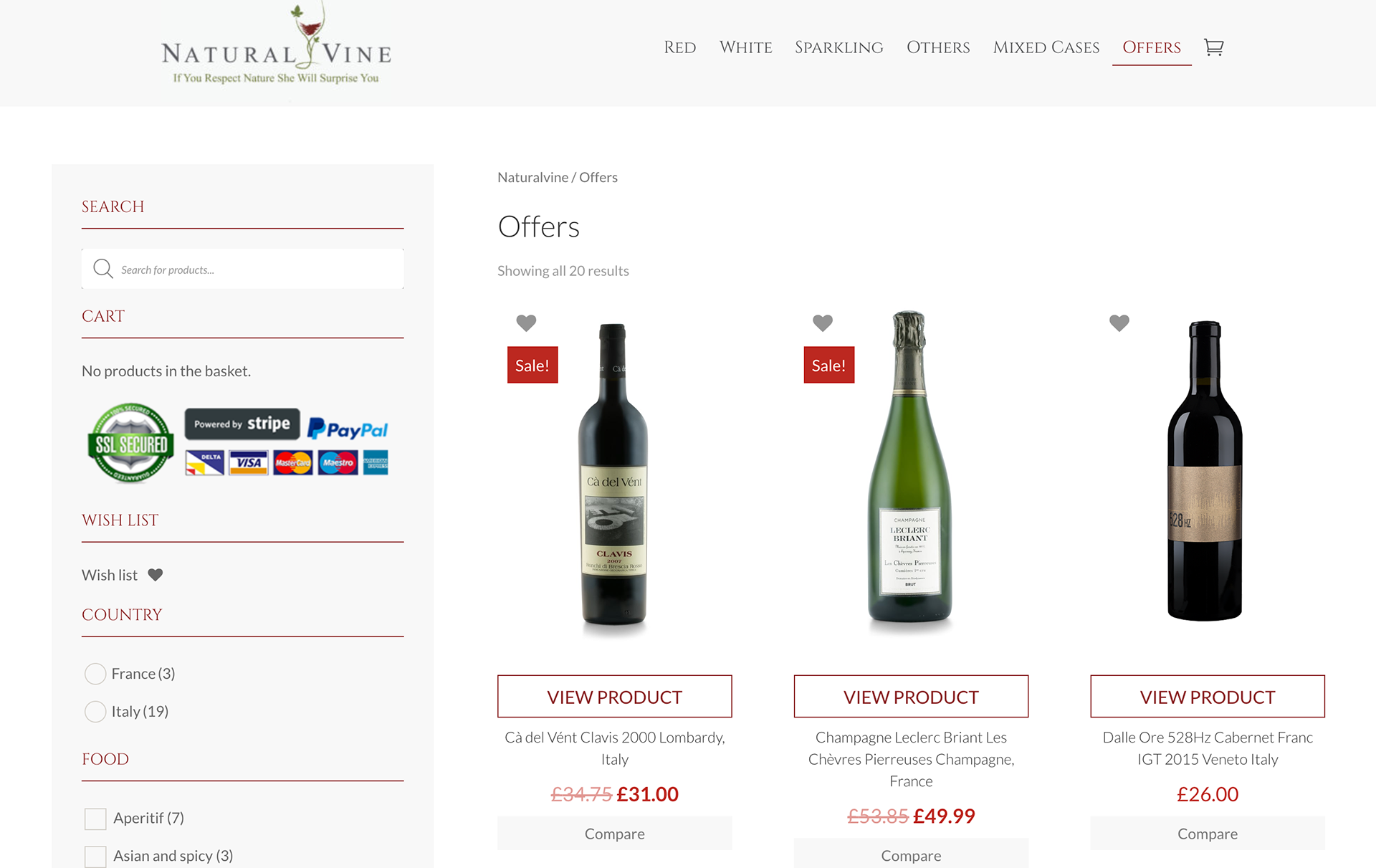Check the Aperitif food filter
1376x868 pixels.
point(95,819)
